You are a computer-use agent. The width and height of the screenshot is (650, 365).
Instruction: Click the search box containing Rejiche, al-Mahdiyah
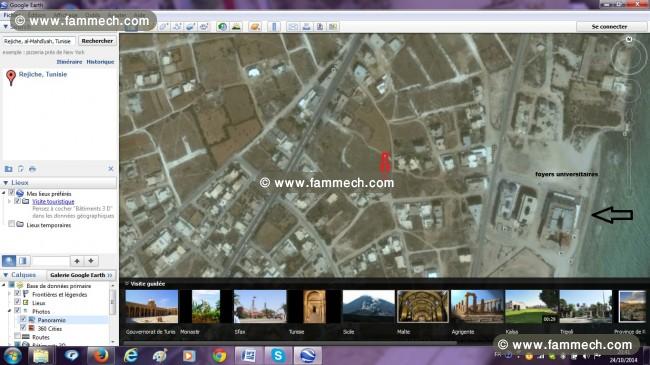(x=39, y=41)
